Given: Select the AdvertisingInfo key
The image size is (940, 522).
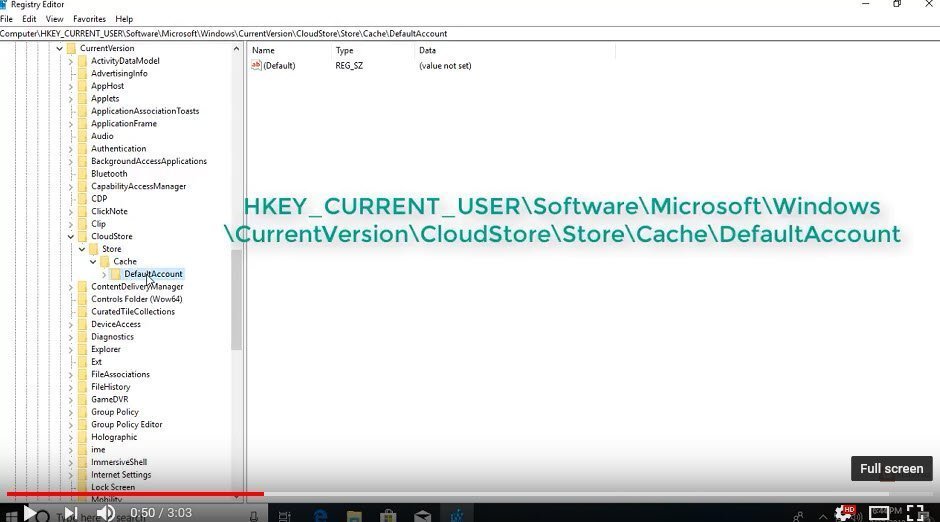Looking at the screenshot, I should pyautogui.click(x=119, y=74).
